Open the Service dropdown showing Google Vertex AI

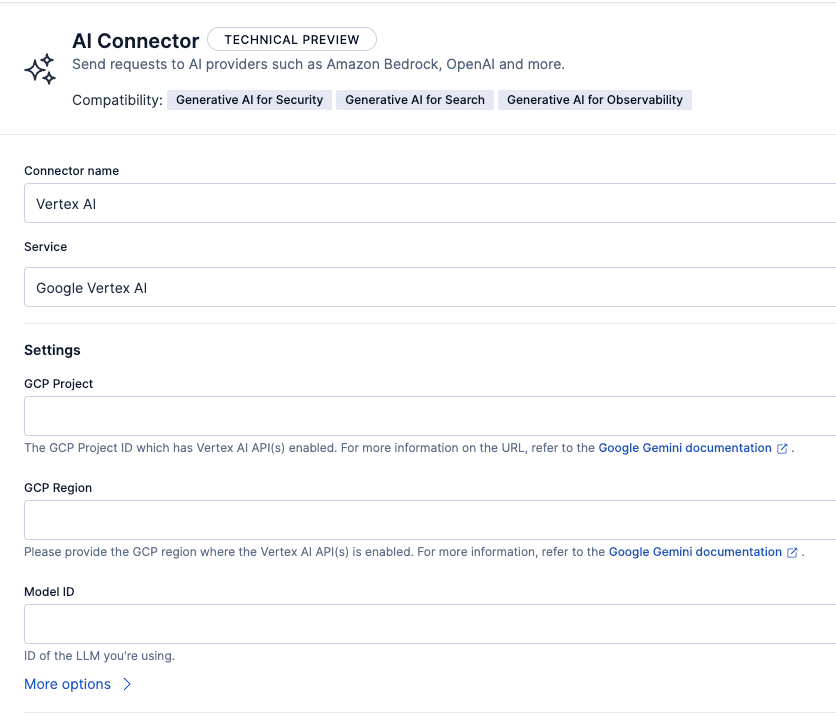(430, 287)
